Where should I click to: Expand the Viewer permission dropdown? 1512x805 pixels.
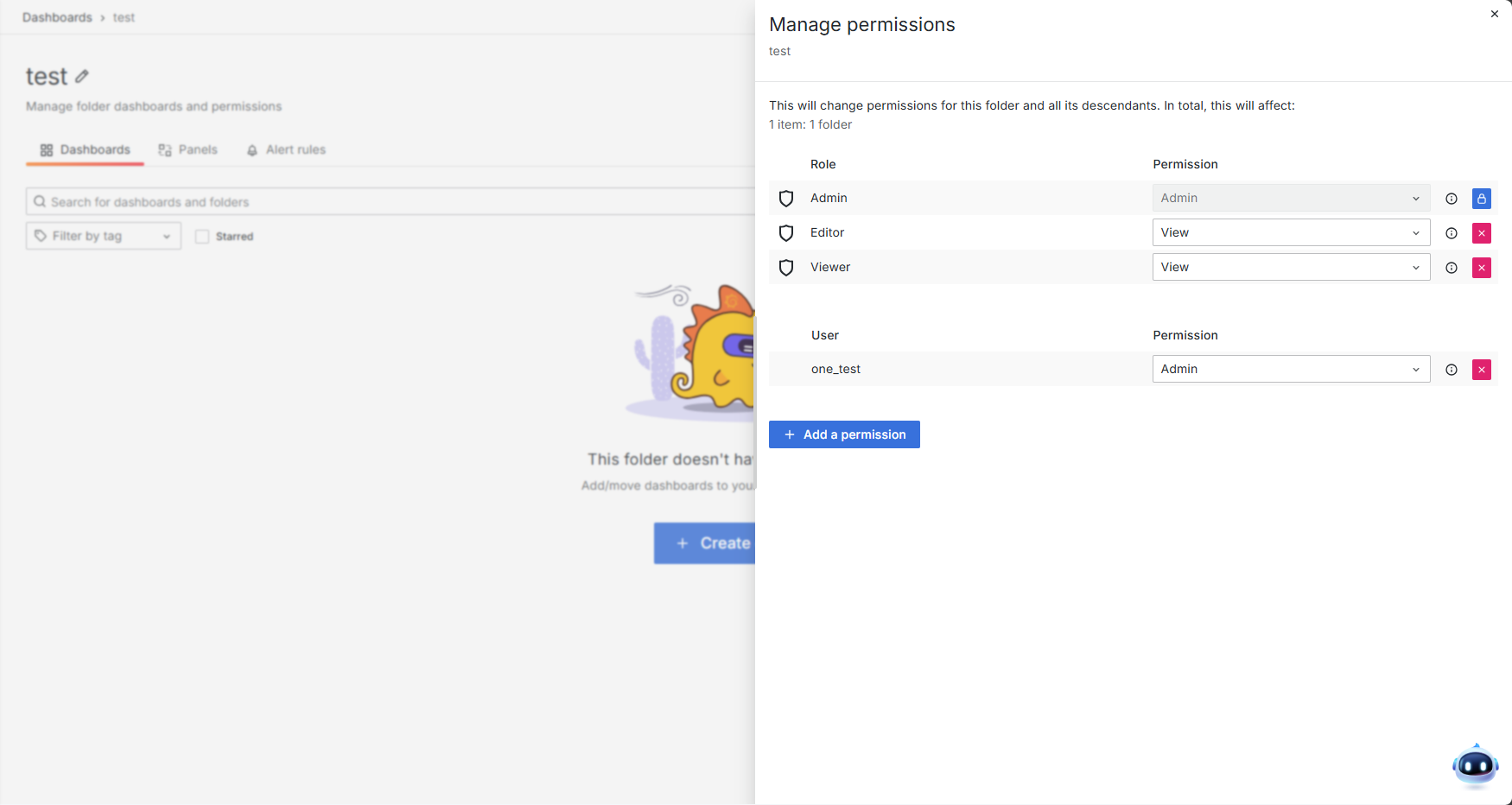coord(1291,267)
